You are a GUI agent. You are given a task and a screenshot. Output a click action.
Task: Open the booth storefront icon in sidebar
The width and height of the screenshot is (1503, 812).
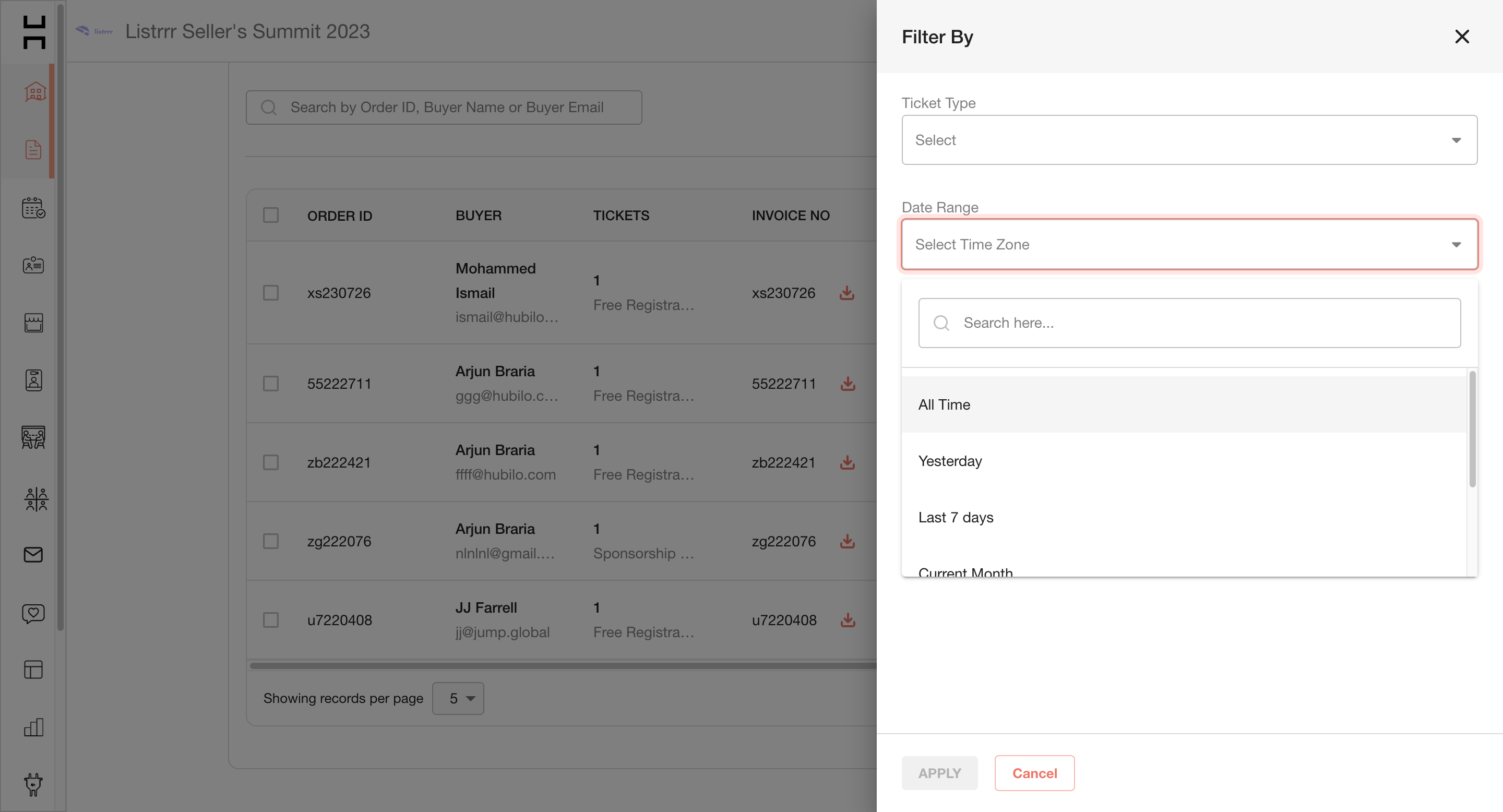point(34,323)
